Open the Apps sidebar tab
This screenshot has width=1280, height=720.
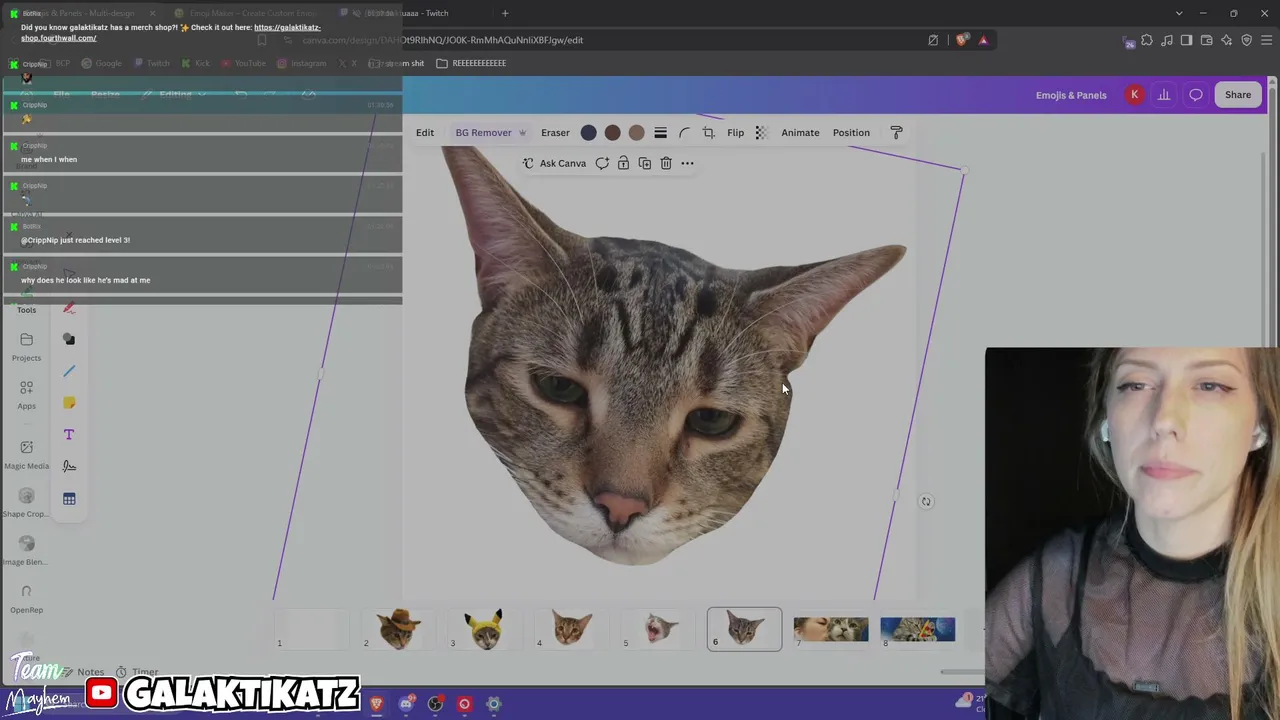(x=26, y=395)
